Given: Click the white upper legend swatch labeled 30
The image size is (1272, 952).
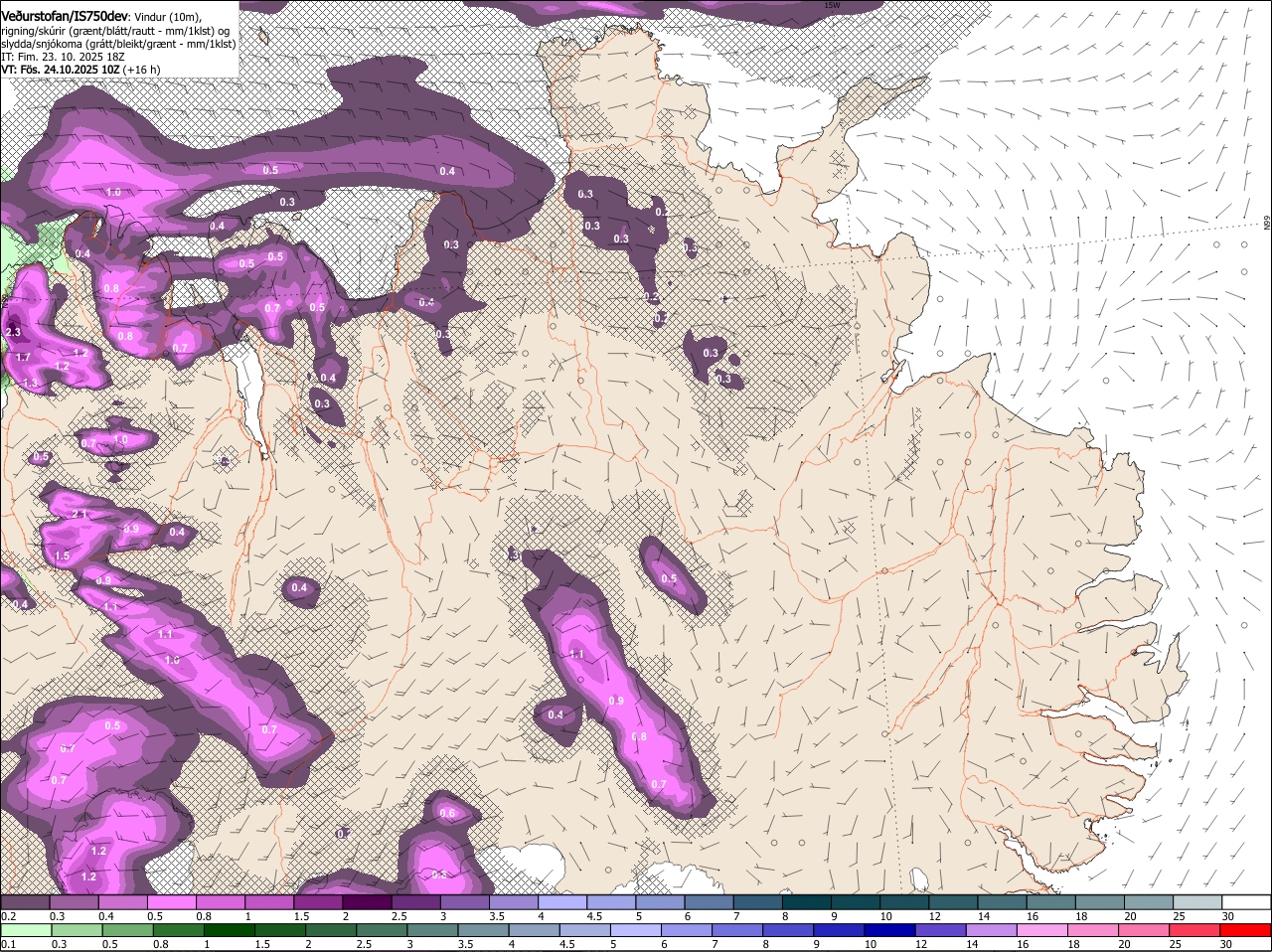Looking at the screenshot, I should 1246,902.
